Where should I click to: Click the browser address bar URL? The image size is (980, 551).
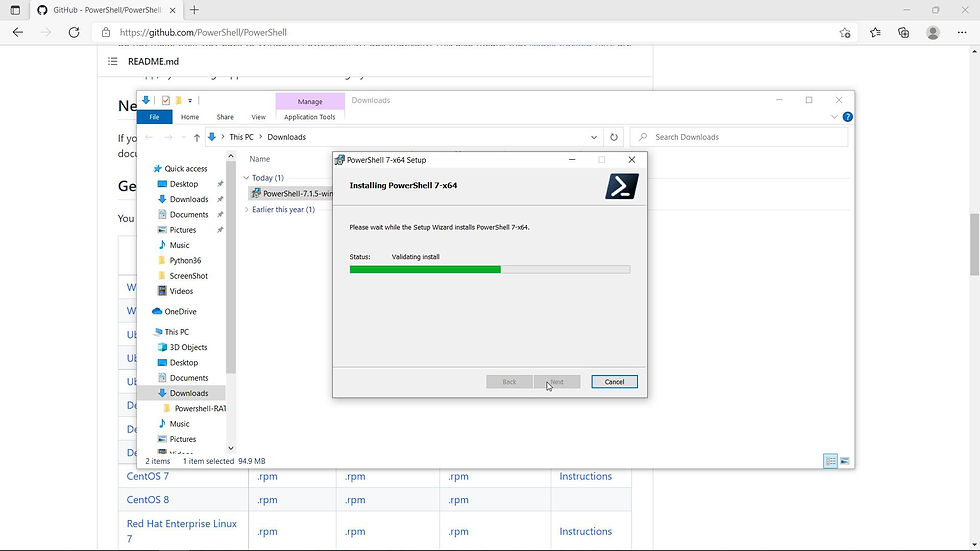tap(203, 32)
